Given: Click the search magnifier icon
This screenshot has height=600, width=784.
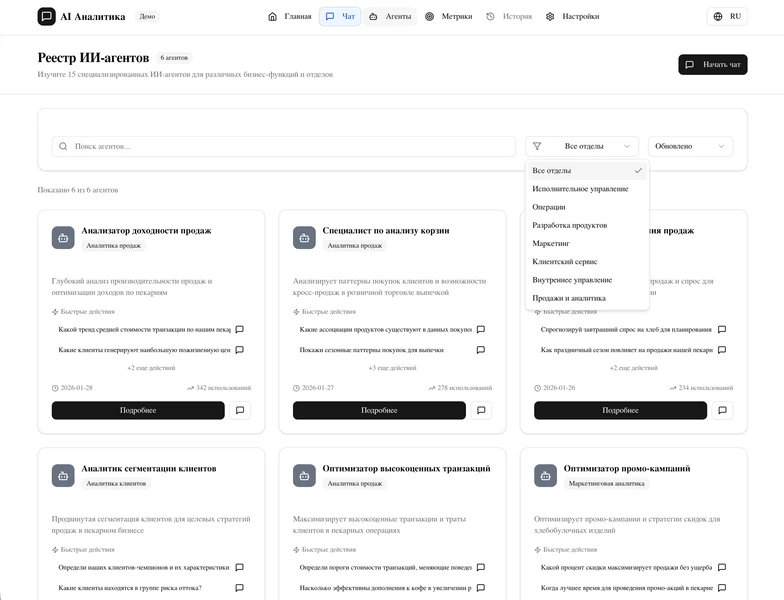Looking at the screenshot, I should pos(63,146).
